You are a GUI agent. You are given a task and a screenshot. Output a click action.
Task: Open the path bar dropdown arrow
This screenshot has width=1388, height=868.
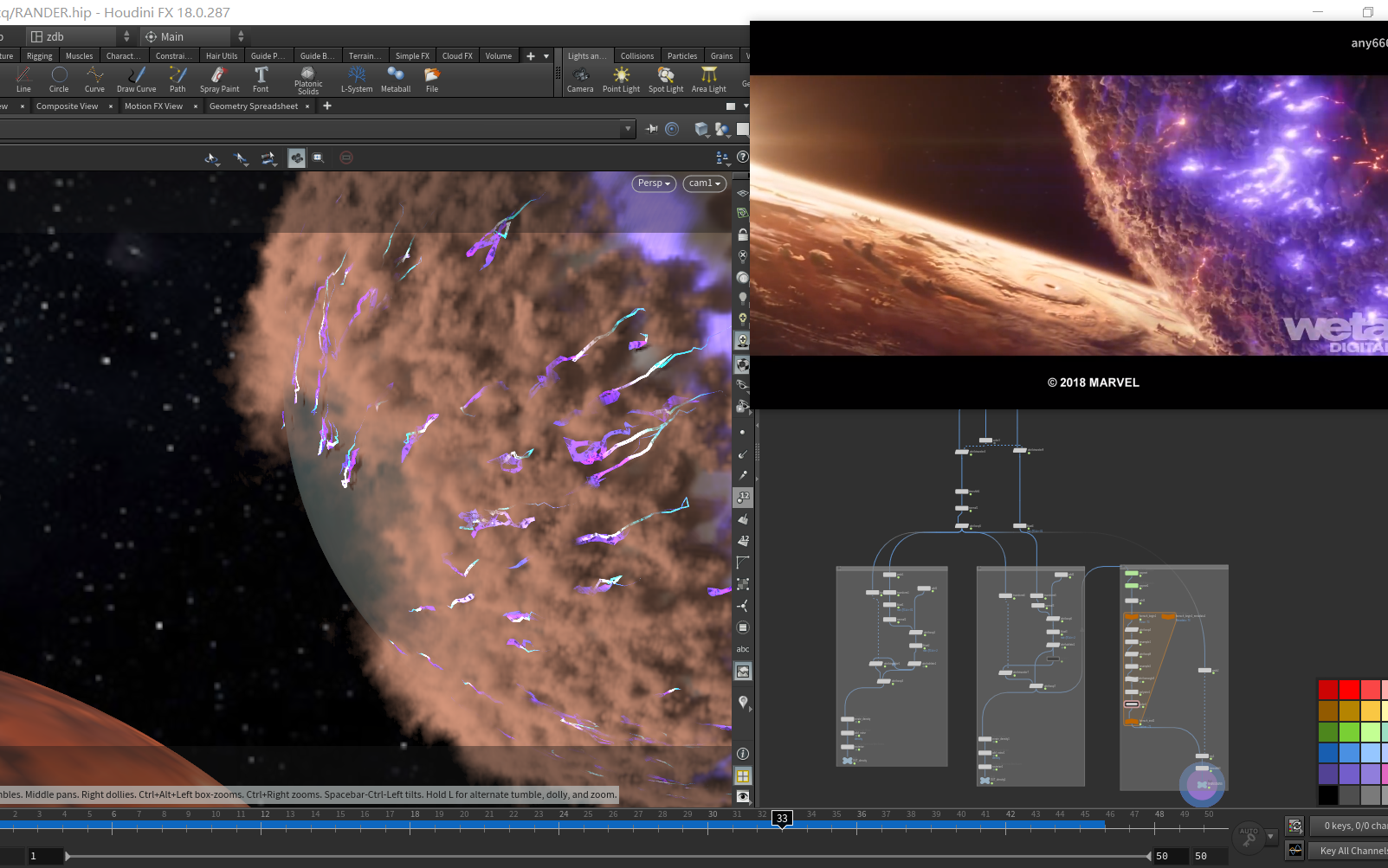(628, 129)
